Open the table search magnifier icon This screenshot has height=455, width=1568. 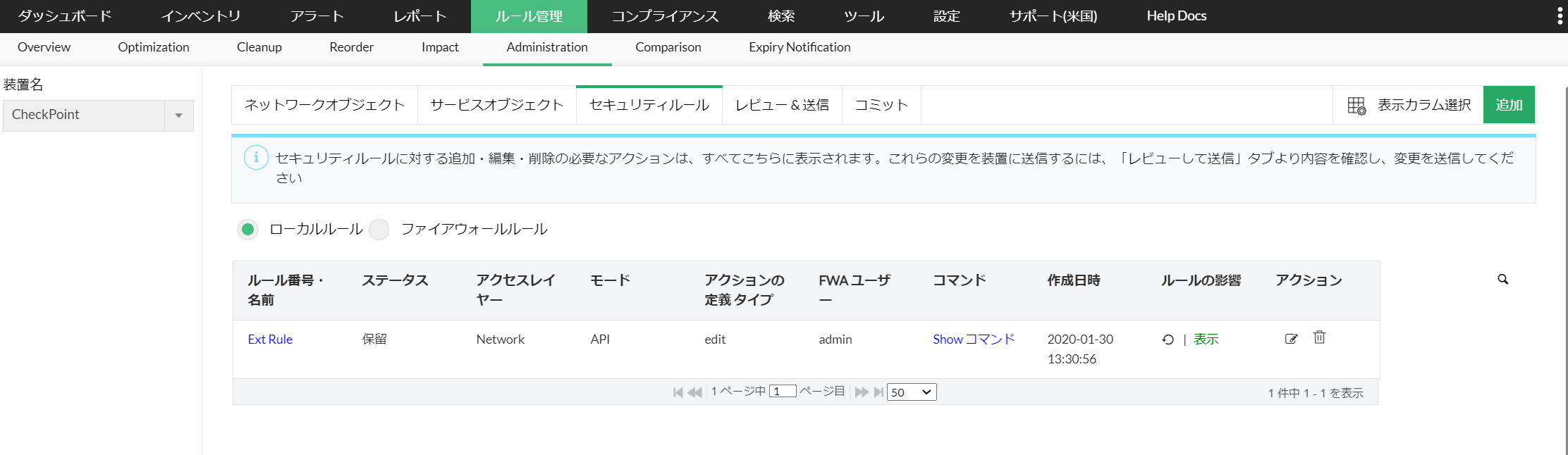1503,280
